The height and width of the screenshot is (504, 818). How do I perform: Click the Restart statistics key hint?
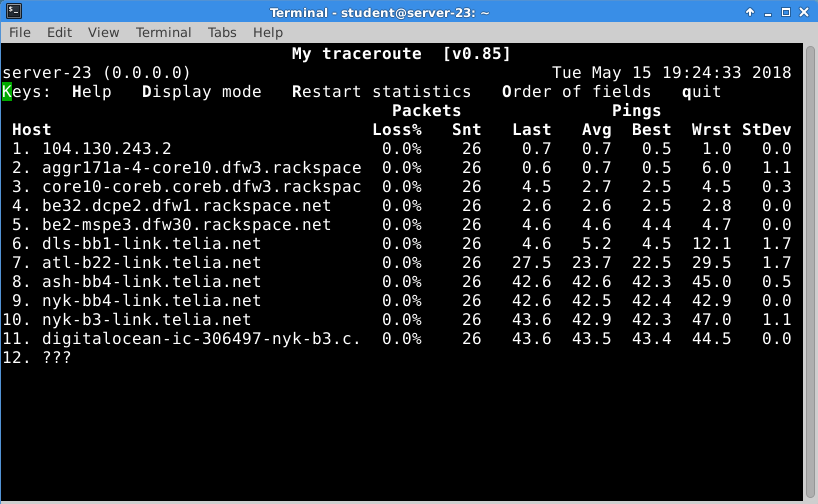coord(381,92)
